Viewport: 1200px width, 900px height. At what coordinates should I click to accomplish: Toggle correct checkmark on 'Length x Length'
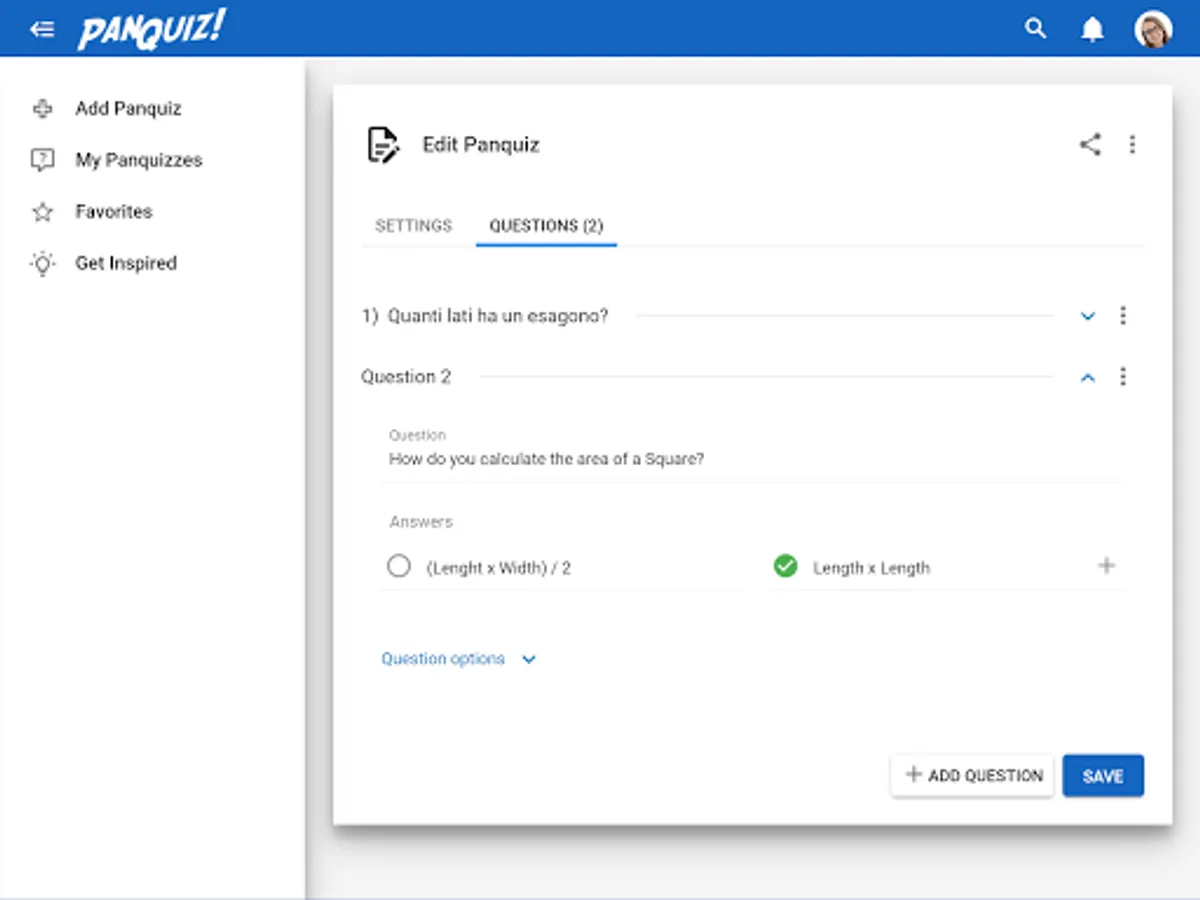tap(786, 567)
